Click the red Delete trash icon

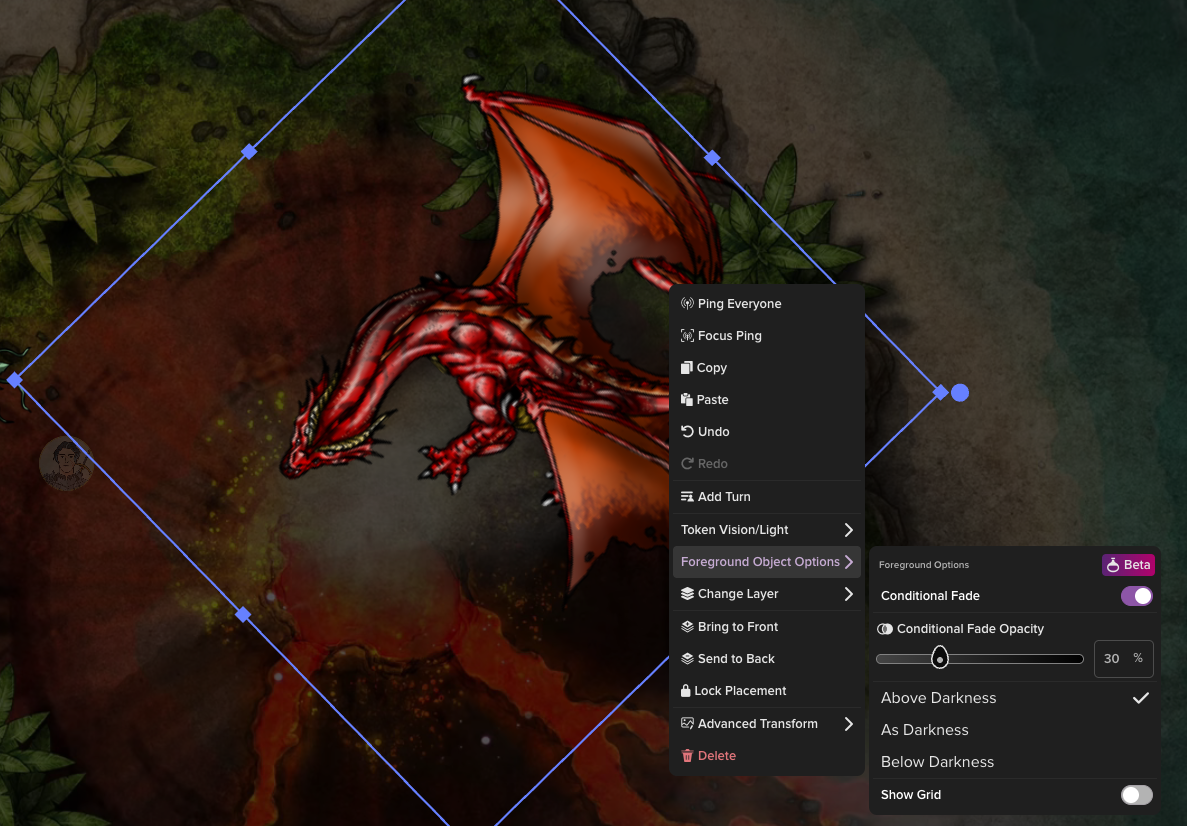(686, 755)
